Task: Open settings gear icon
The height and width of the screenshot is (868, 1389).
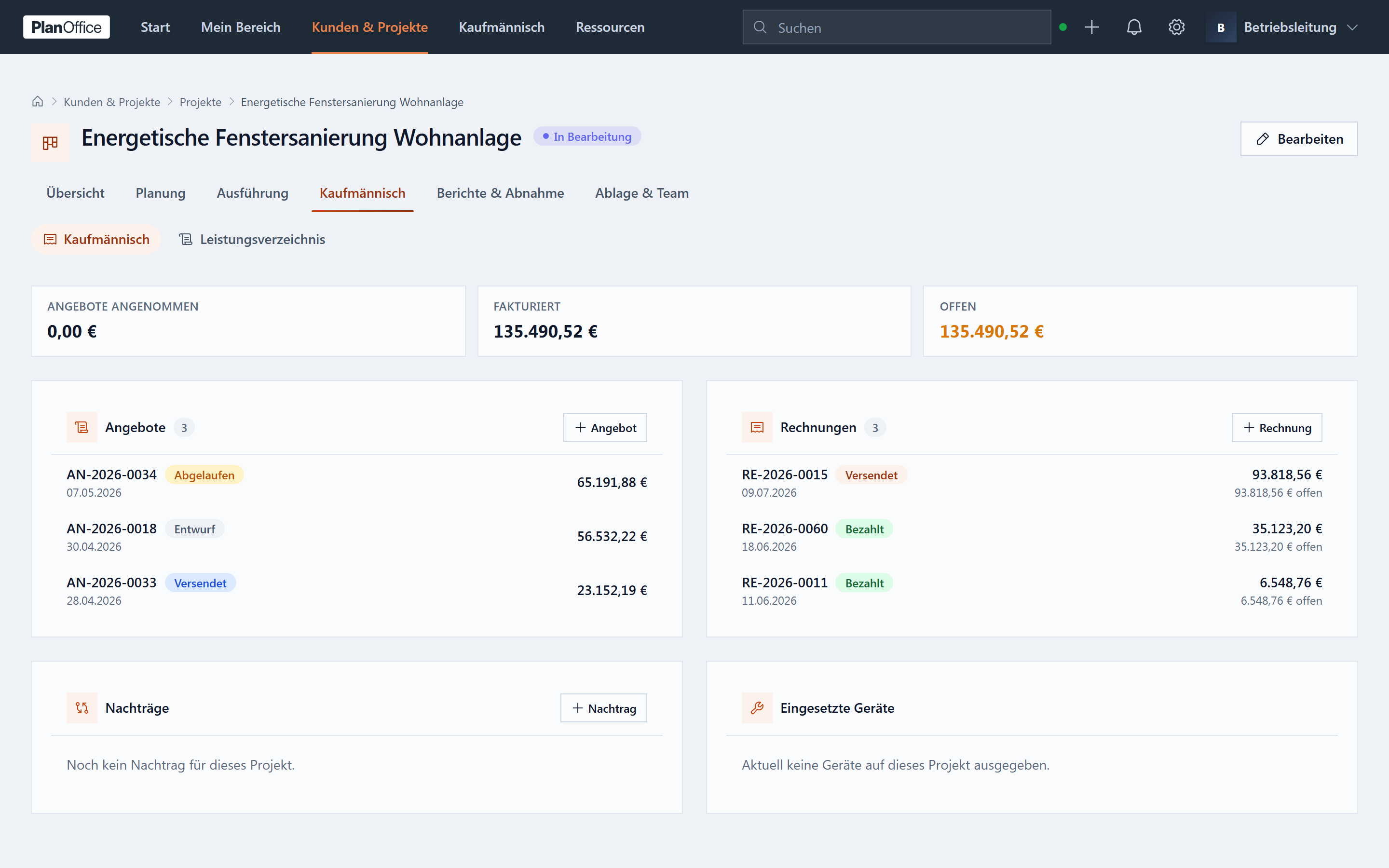Action: [1177, 27]
